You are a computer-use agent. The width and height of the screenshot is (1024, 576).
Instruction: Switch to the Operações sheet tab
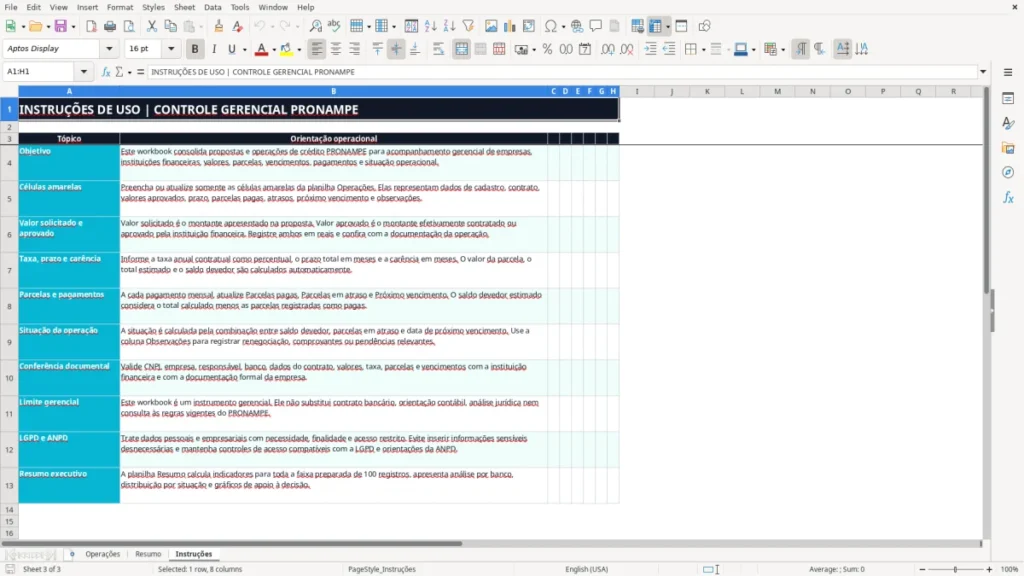(103, 554)
